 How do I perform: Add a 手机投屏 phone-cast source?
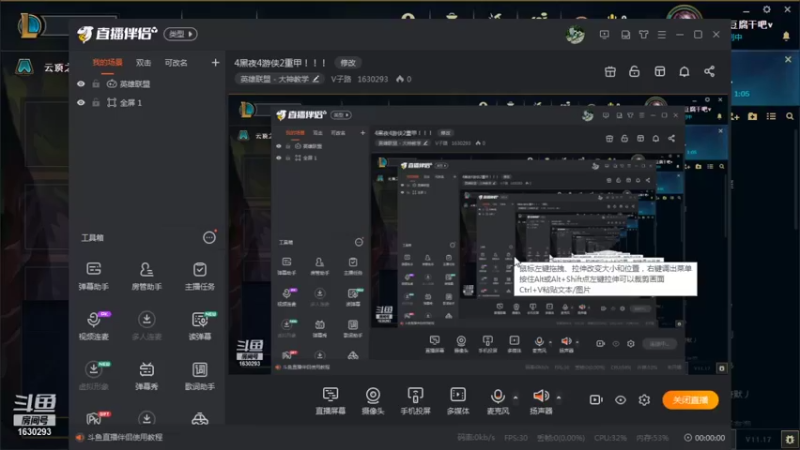point(415,401)
